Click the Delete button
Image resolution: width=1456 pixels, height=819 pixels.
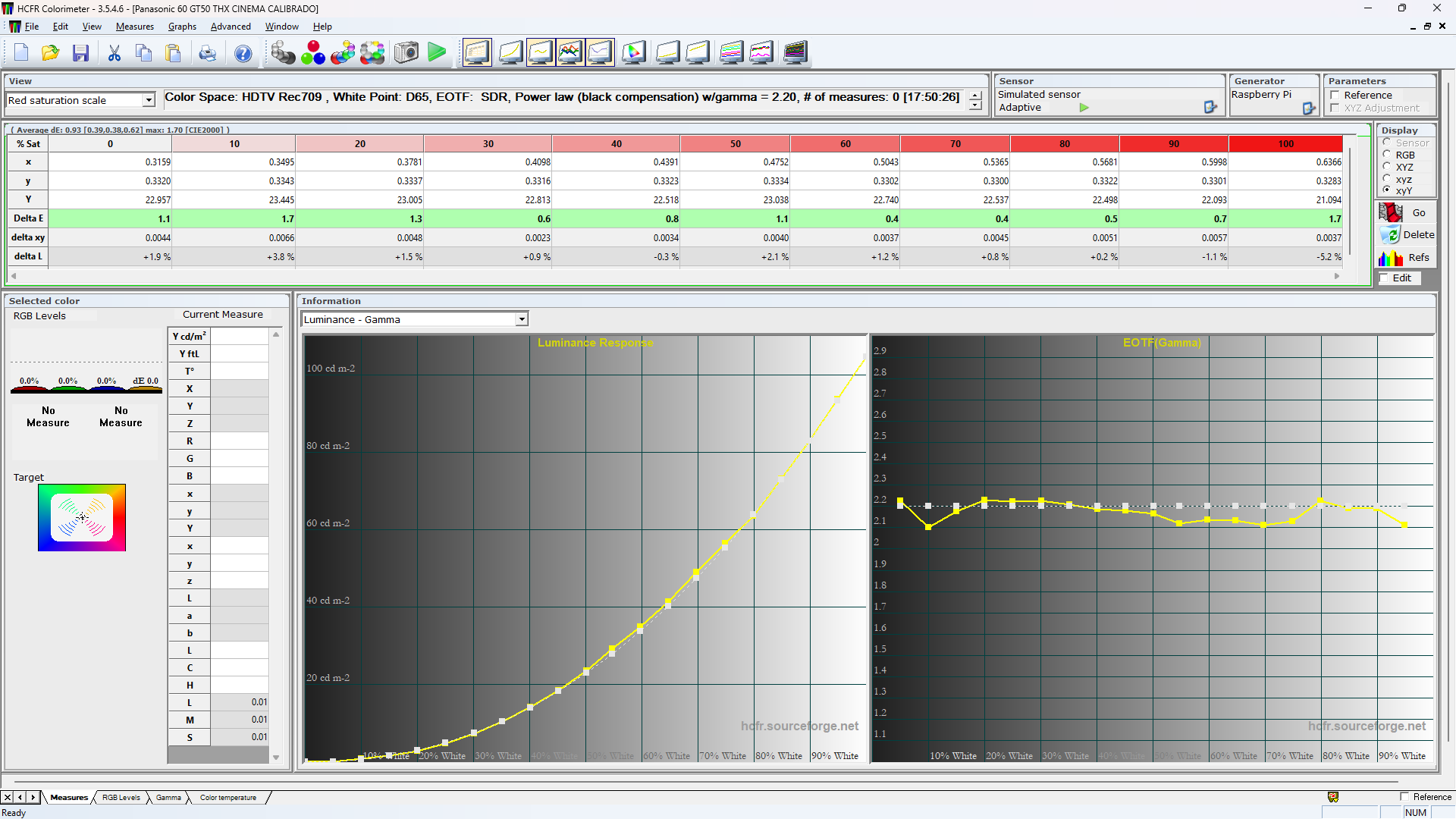(x=1407, y=235)
